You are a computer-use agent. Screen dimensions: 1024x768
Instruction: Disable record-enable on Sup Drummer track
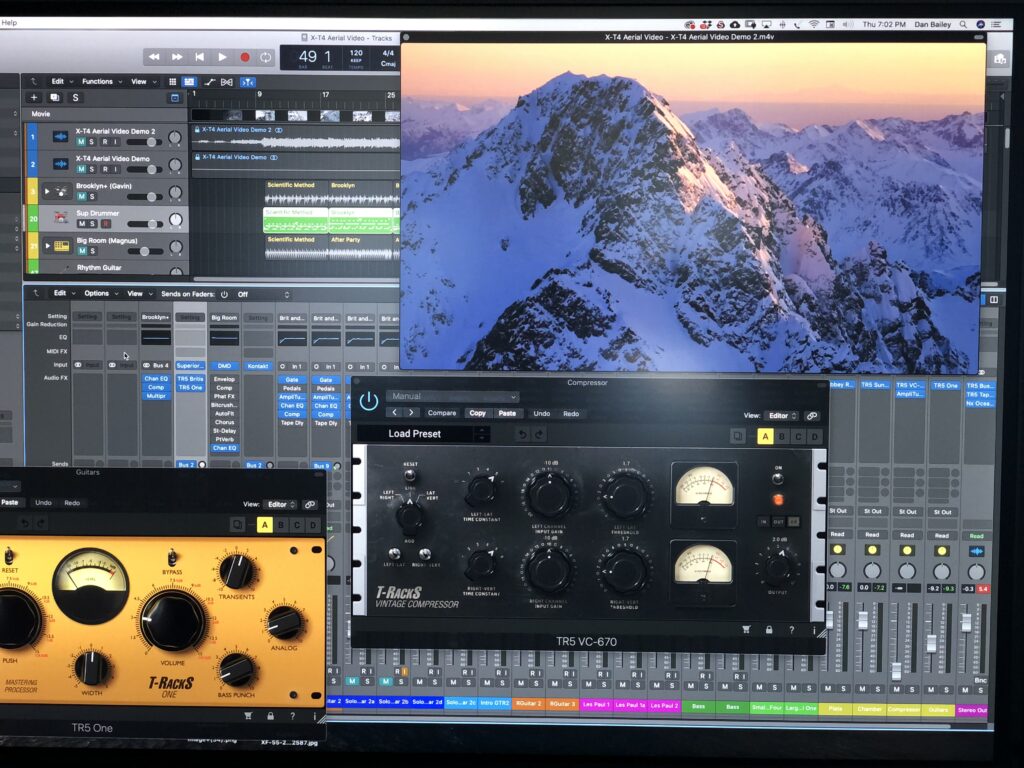(105, 224)
